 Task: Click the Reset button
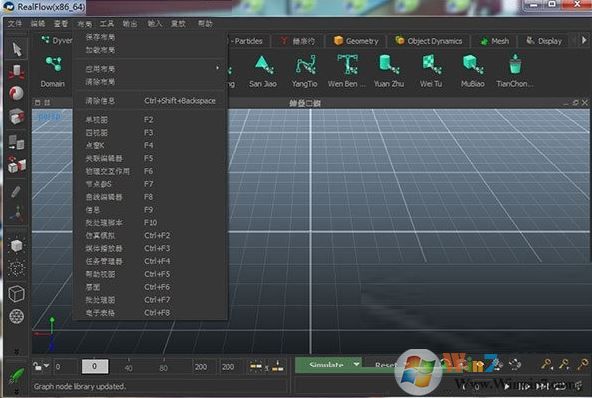click(387, 365)
